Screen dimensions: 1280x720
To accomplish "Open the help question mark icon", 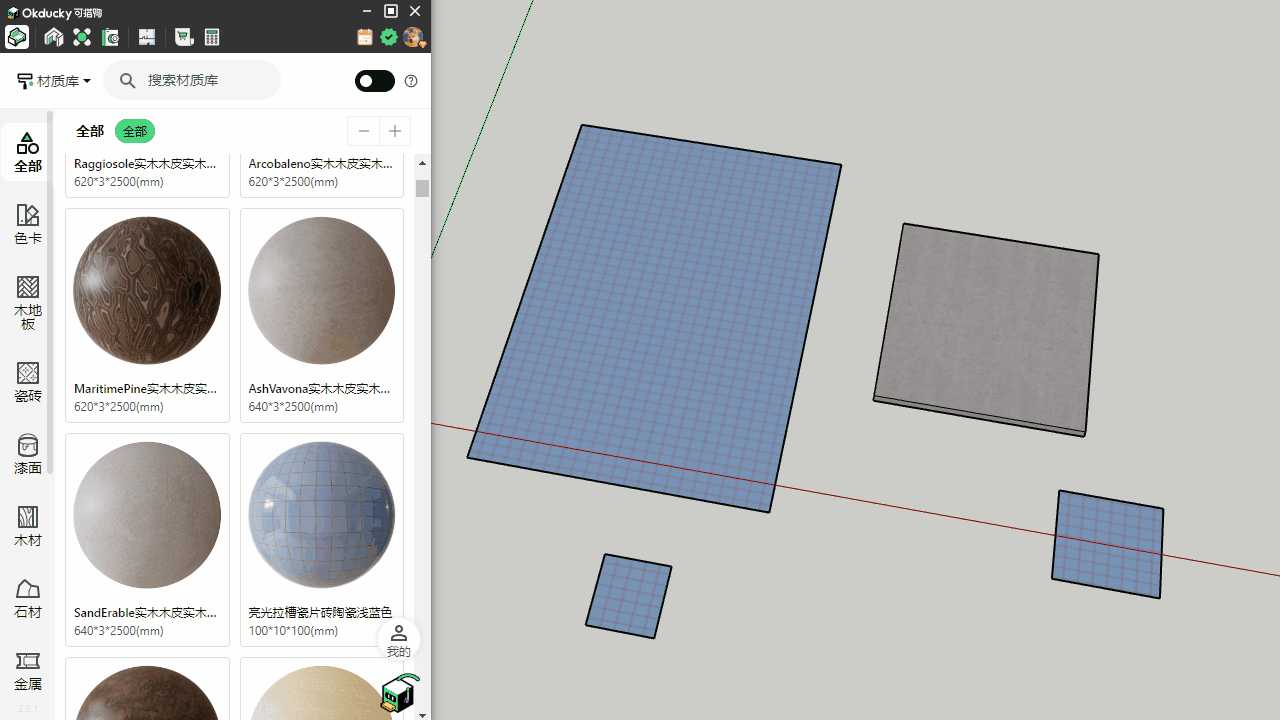I will click(411, 81).
